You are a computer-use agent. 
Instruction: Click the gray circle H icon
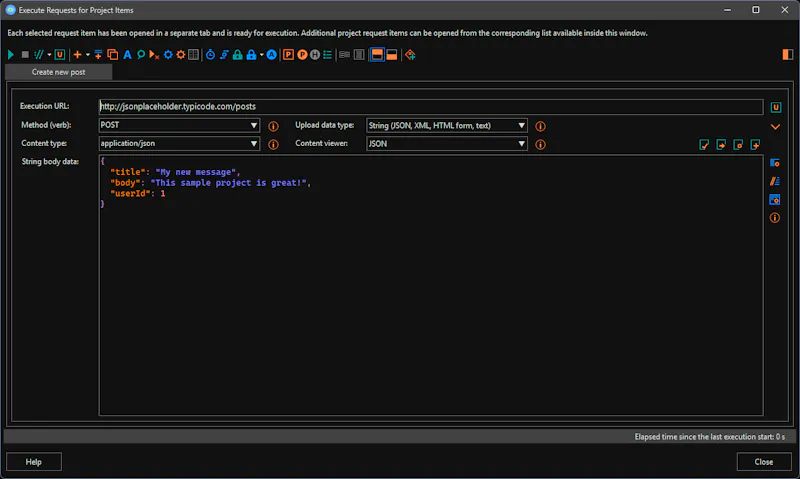tap(315, 55)
